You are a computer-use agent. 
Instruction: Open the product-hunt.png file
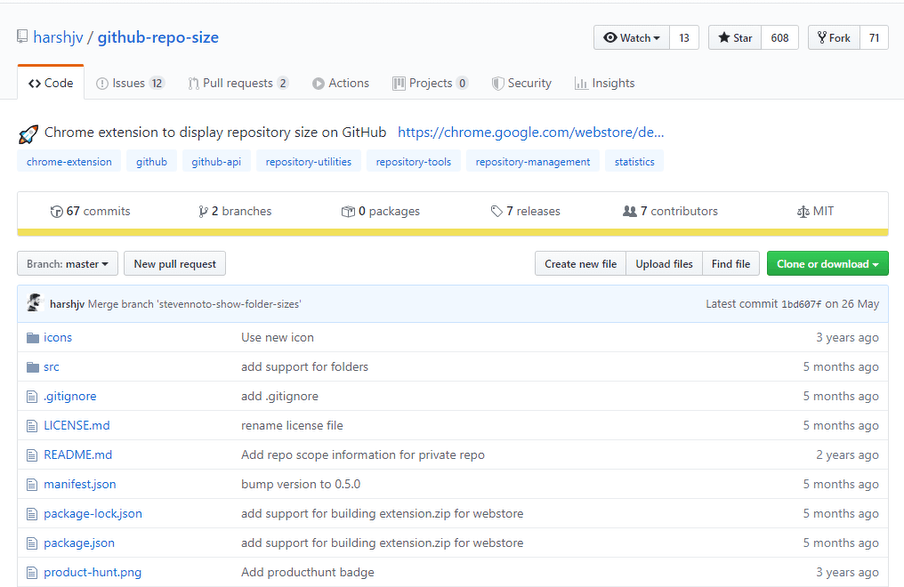(x=92, y=573)
